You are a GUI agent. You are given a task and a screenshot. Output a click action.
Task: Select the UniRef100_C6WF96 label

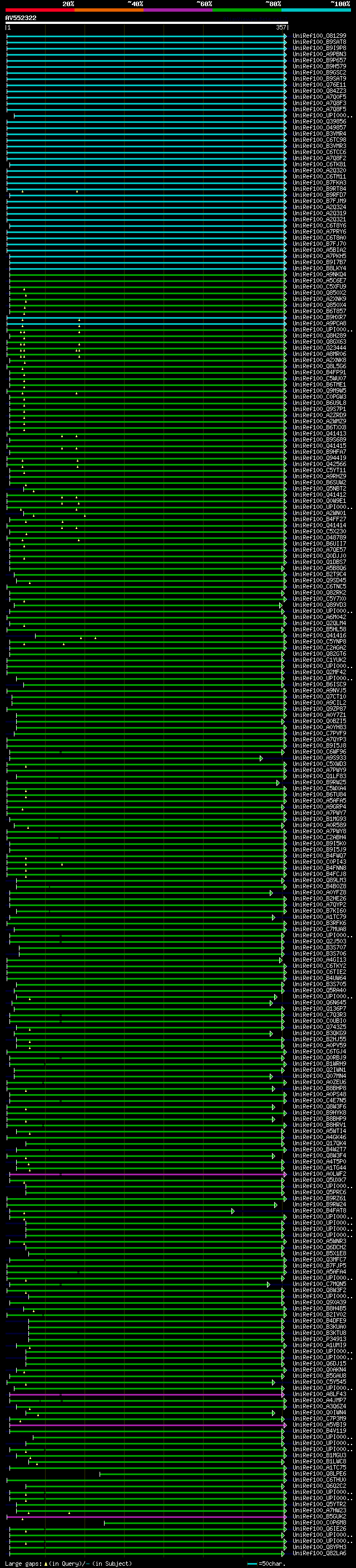[319, 752]
